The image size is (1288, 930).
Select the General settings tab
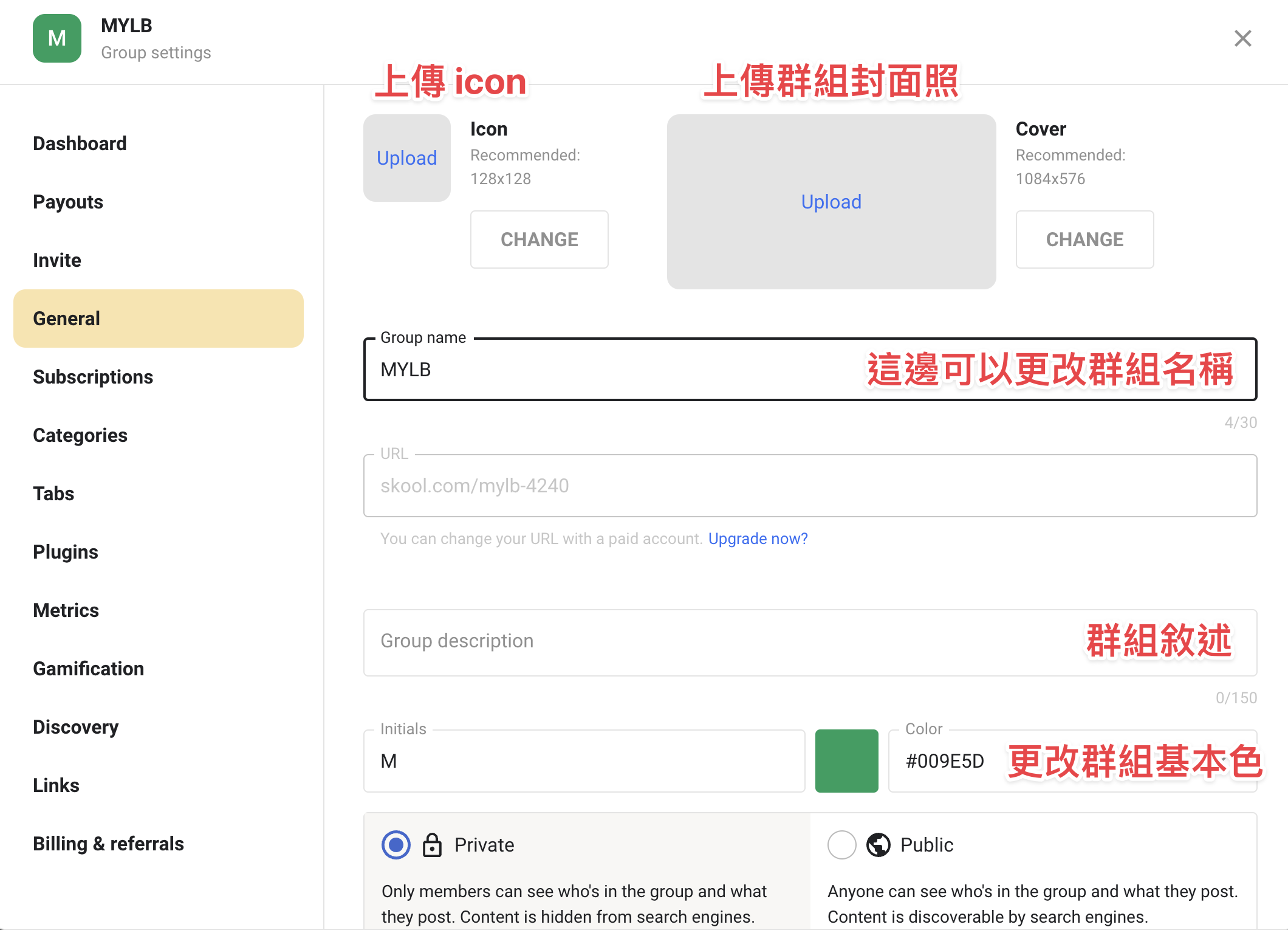click(159, 319)
